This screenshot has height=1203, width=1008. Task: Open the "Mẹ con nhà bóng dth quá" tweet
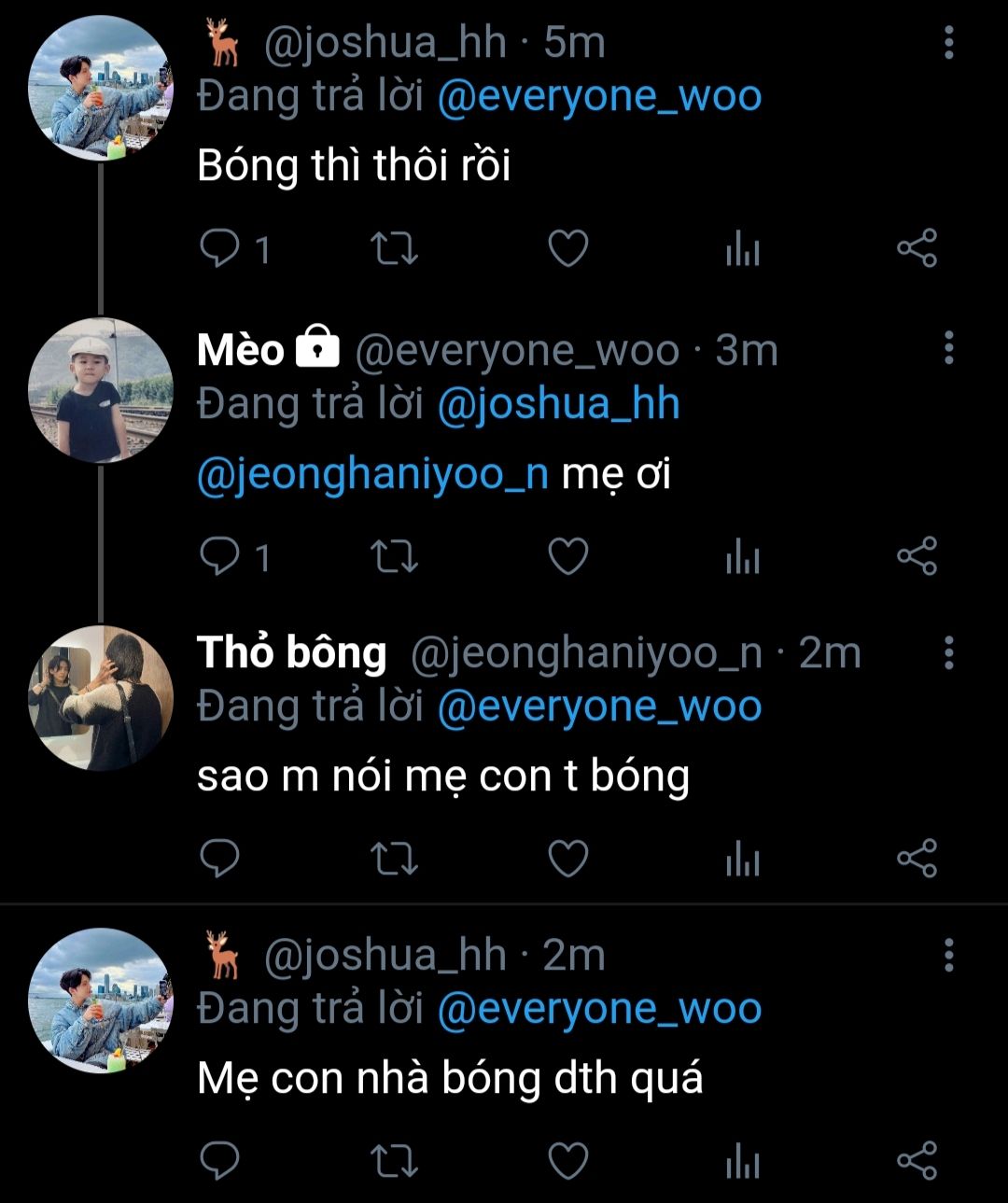(x=450, y=1079)
